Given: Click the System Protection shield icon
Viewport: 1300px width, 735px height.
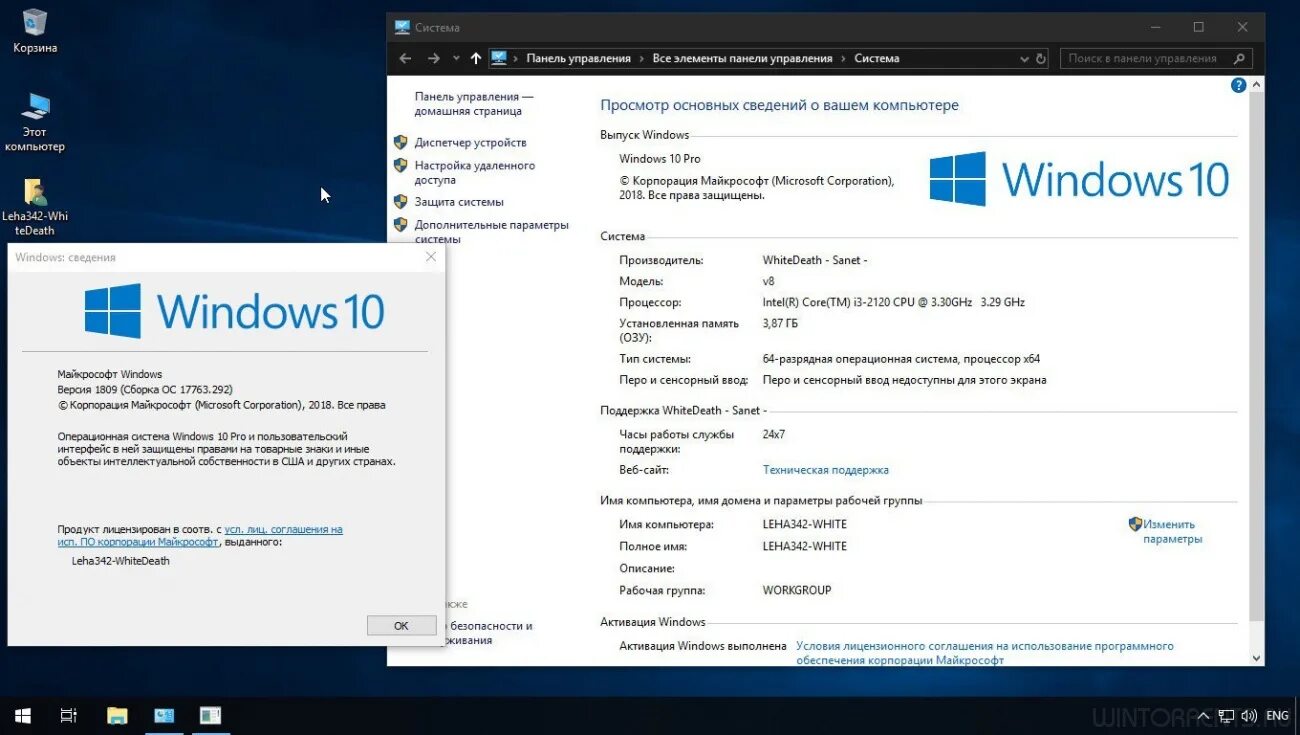Looking at the screenshot, I should (401, 201).
